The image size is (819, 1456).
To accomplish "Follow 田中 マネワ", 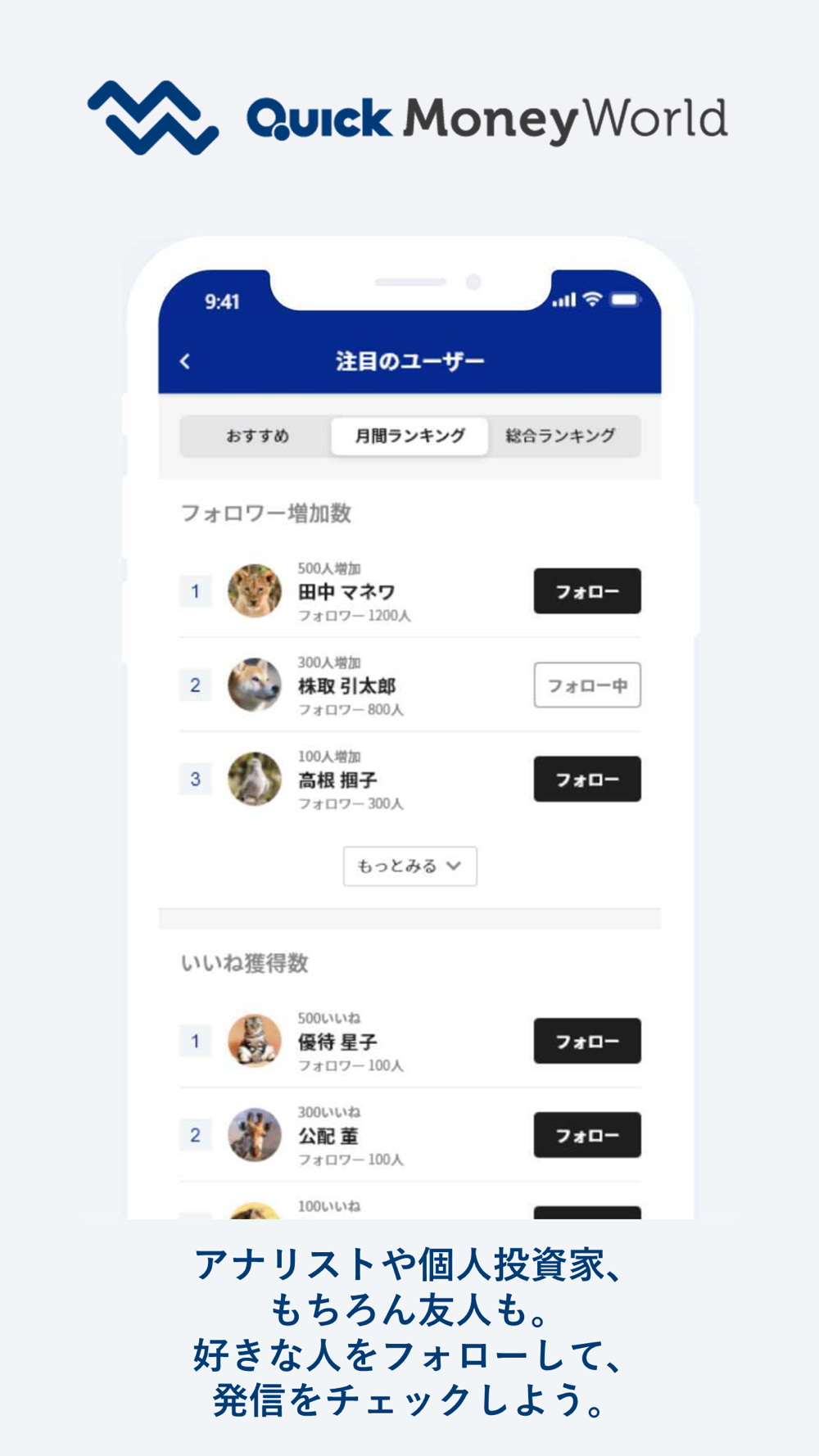I will click(x=587, y=591).
